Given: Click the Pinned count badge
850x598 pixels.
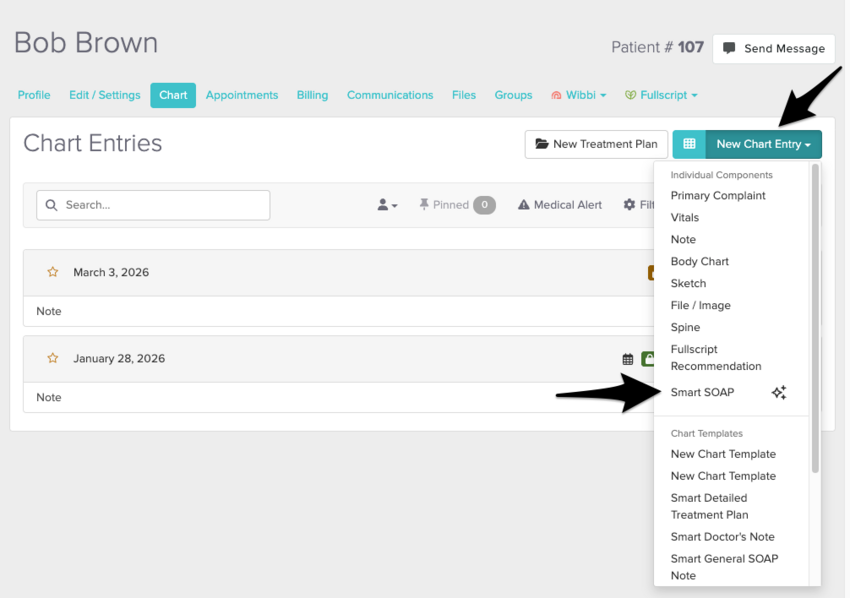Looking at the screenshot, I should point(484,205).
